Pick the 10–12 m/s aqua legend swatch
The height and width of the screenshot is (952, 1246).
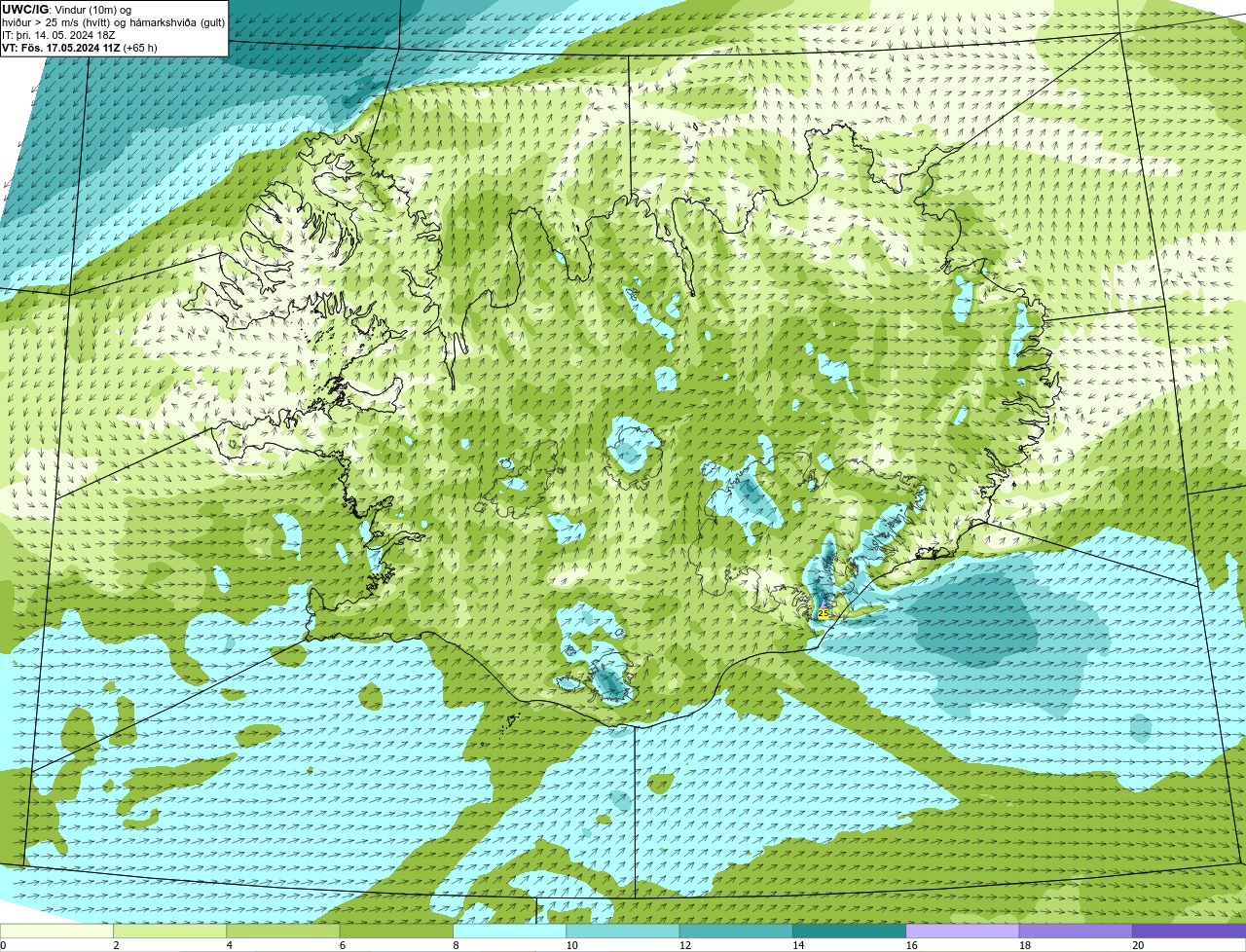623,932
